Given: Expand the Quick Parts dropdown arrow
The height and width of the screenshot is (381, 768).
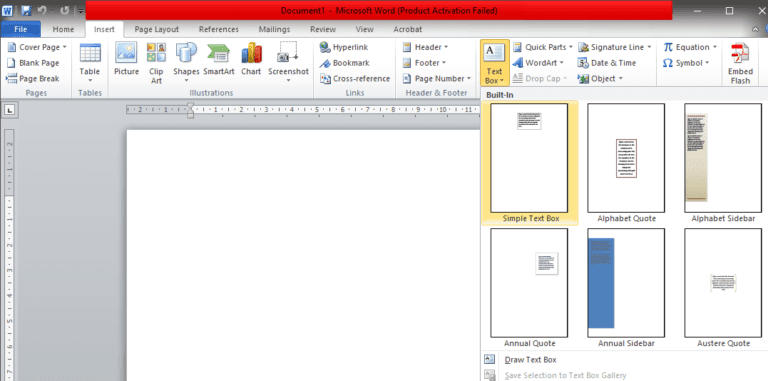Looking at the screenshot, I should [571, 48].
